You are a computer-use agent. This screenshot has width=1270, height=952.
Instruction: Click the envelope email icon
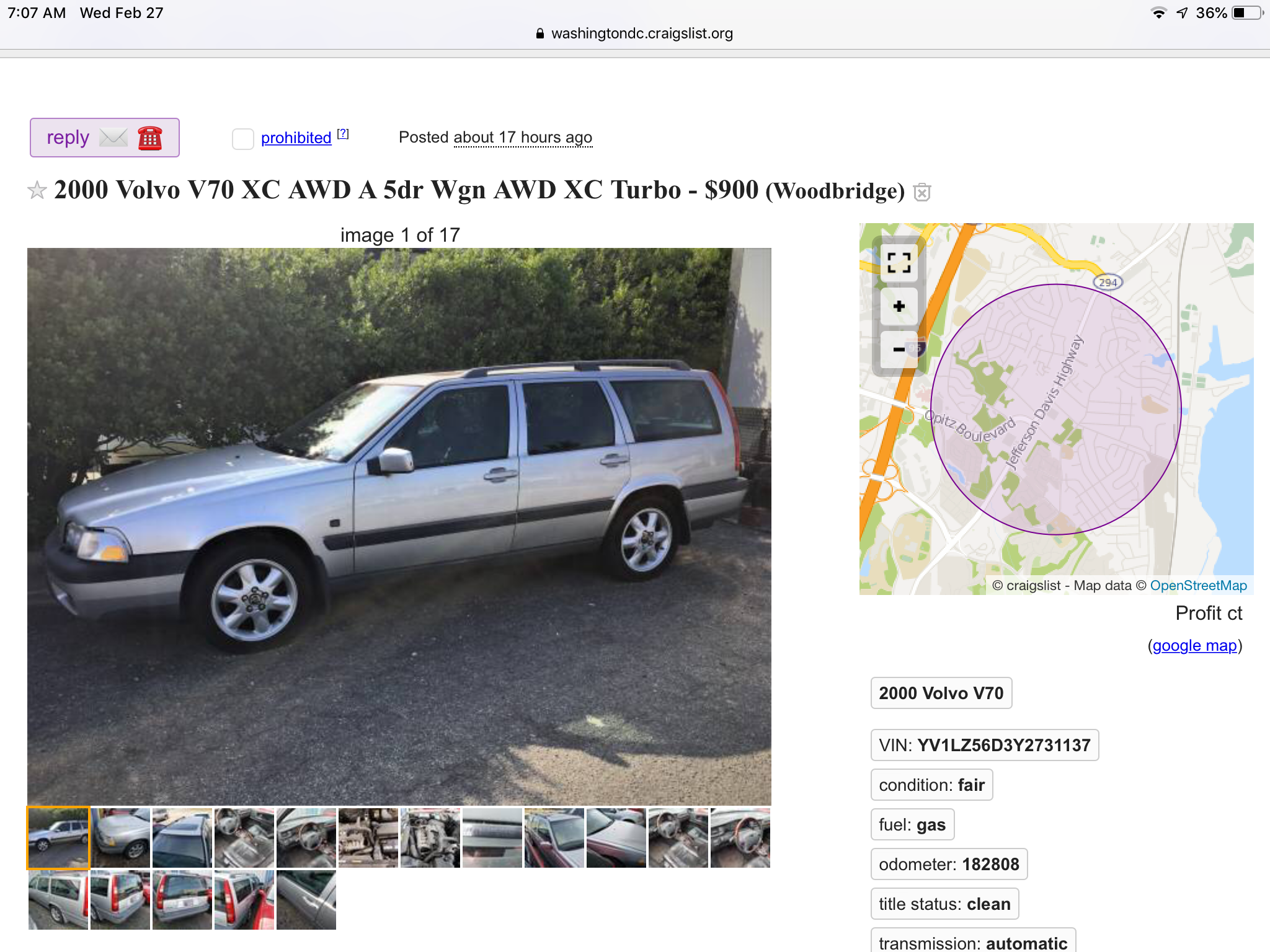point(113,138)
